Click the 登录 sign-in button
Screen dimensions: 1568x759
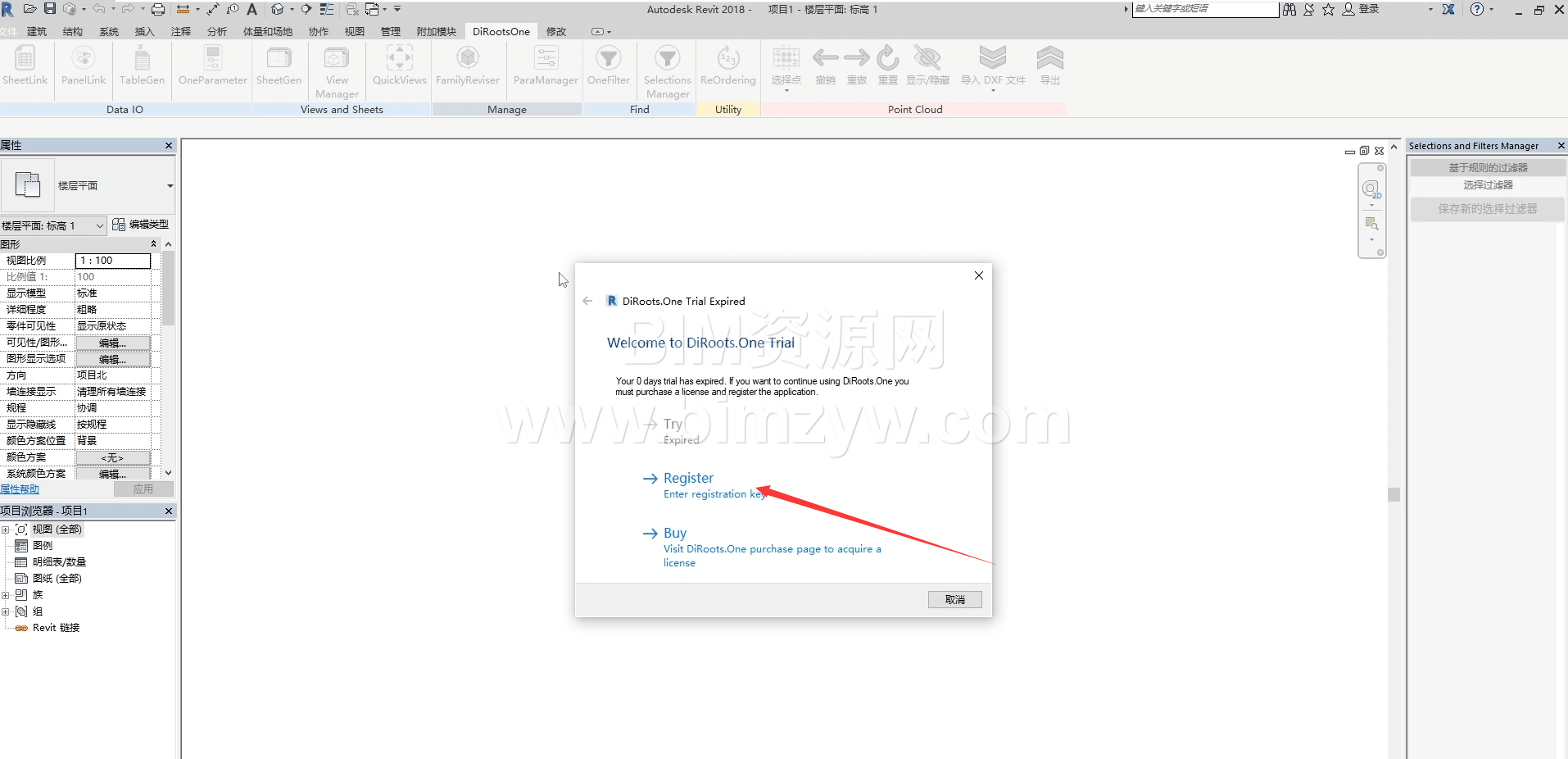[1362, 9]
